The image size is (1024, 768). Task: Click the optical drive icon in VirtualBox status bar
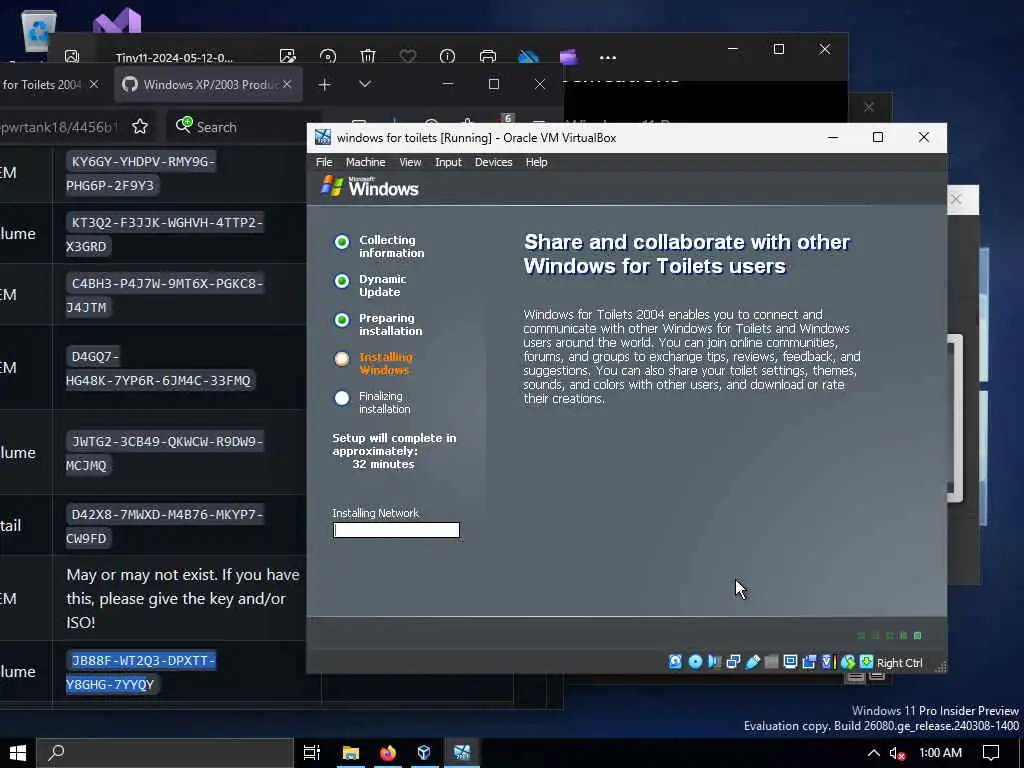pyautogui.click(x=695, y=662)
